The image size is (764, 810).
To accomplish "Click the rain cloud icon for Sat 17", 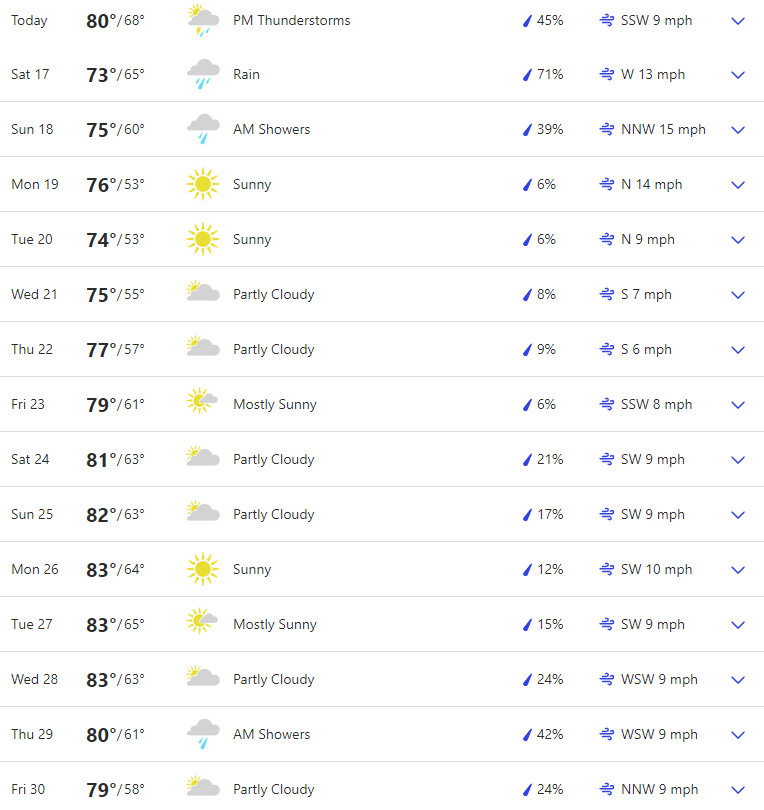I will (x=203, y=75).
